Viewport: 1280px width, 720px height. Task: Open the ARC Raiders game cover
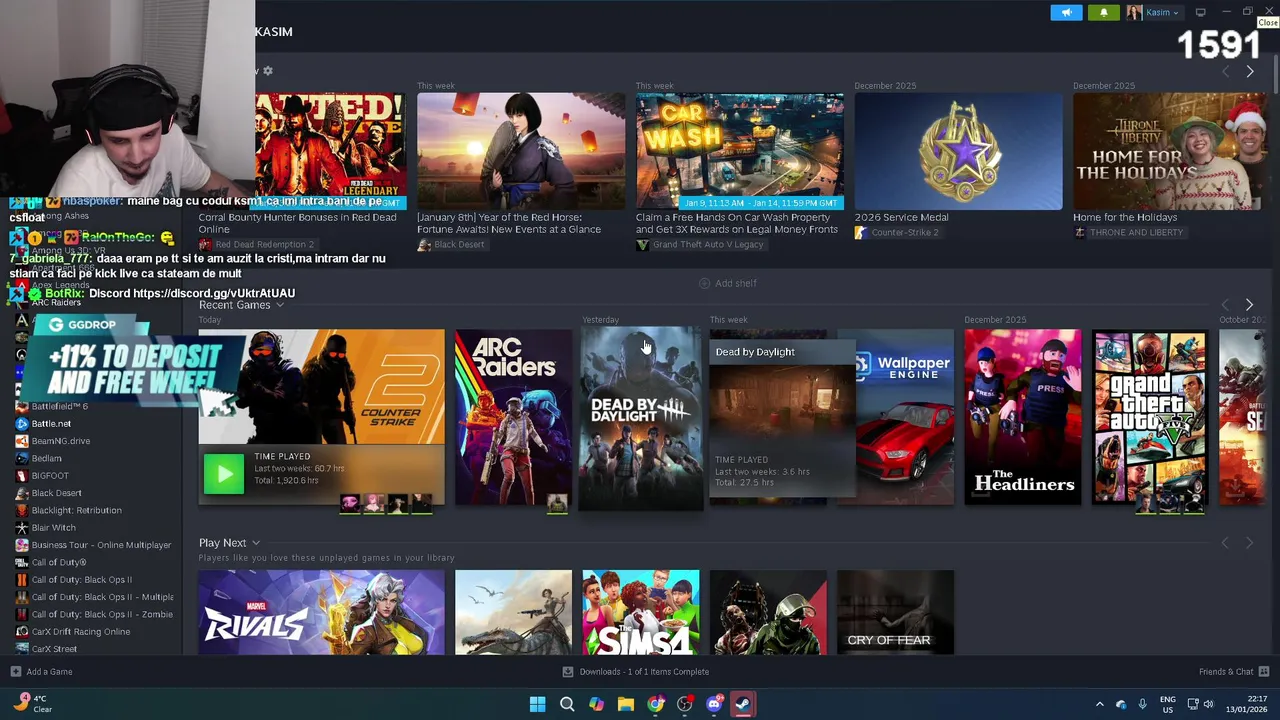tap(513, 417)
